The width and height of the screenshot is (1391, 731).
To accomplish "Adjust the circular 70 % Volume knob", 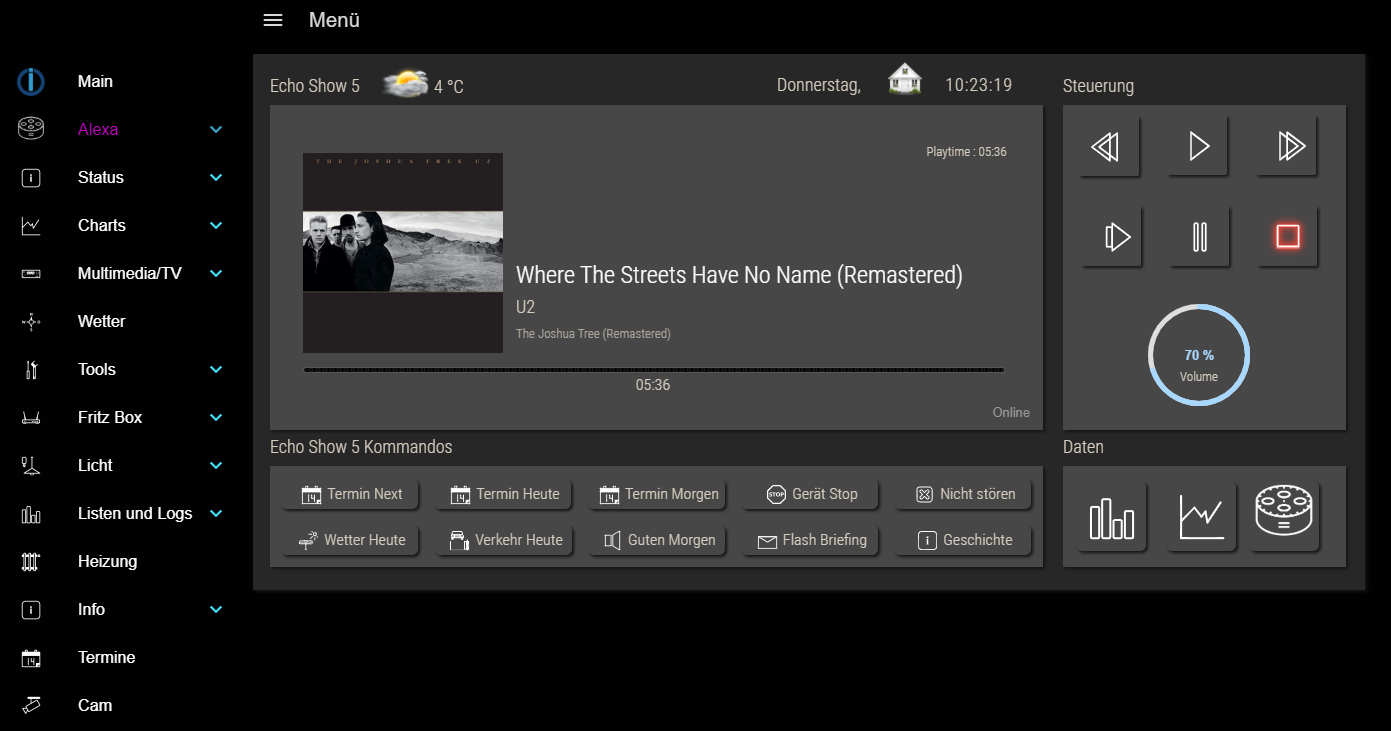I will click(x=1199, y=355).
